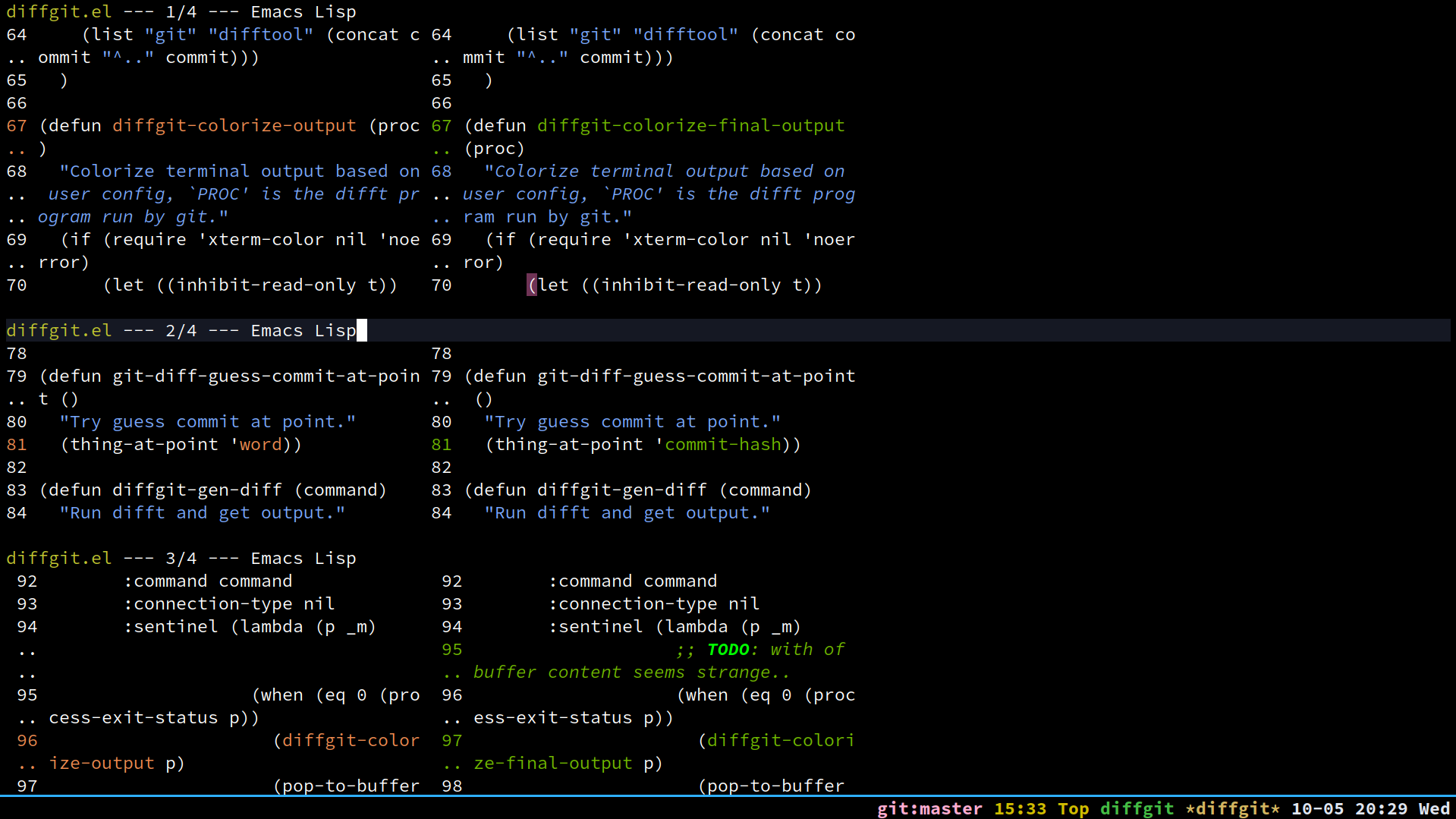Place cursor after Emacs Lisp in 2/4 header
Image resolution: width=1456 pixels, height=819 pixels.
pyautogui.click(x=363, y=330)
